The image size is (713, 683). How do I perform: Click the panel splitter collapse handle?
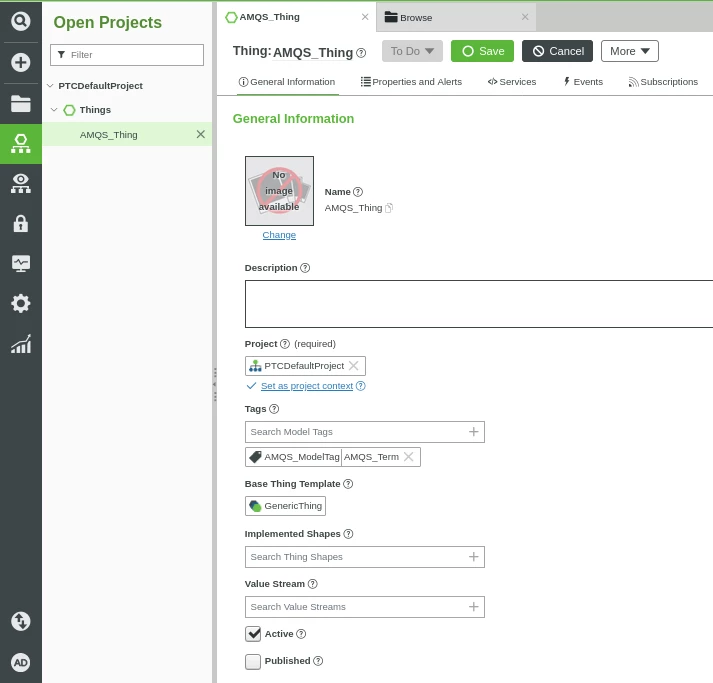tap(215, 384)
